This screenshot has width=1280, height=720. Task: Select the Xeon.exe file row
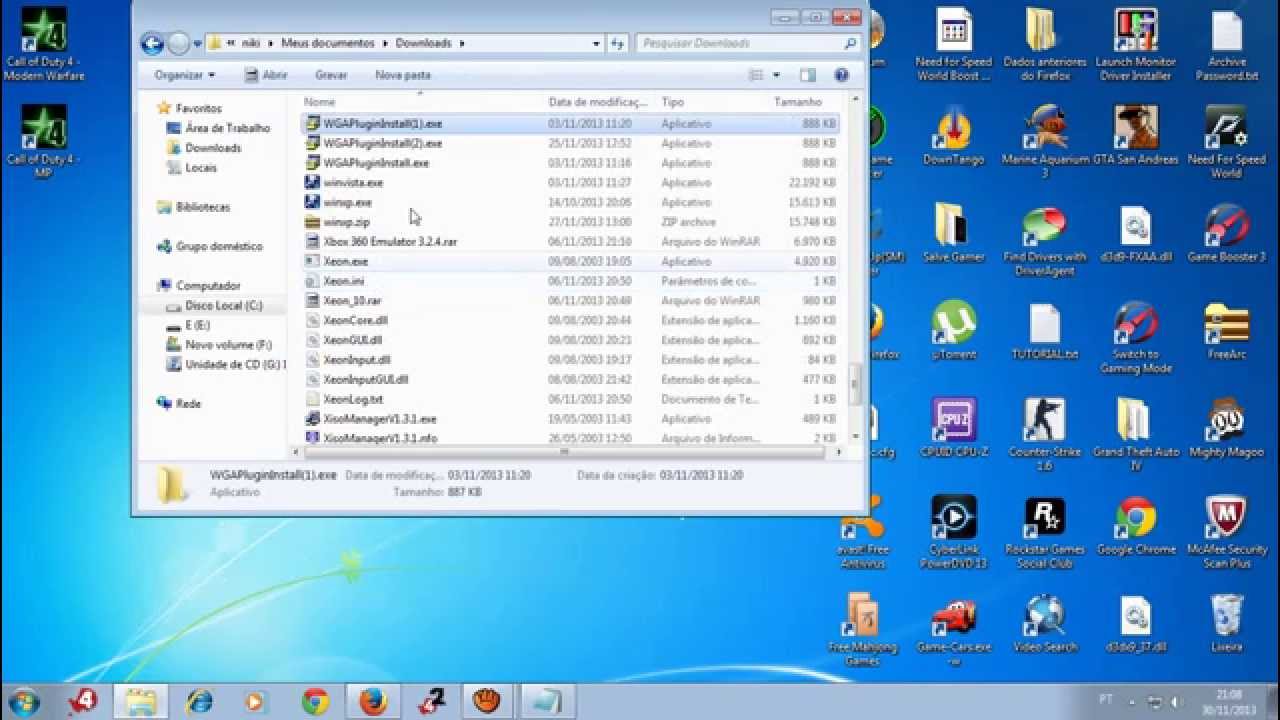570,261
